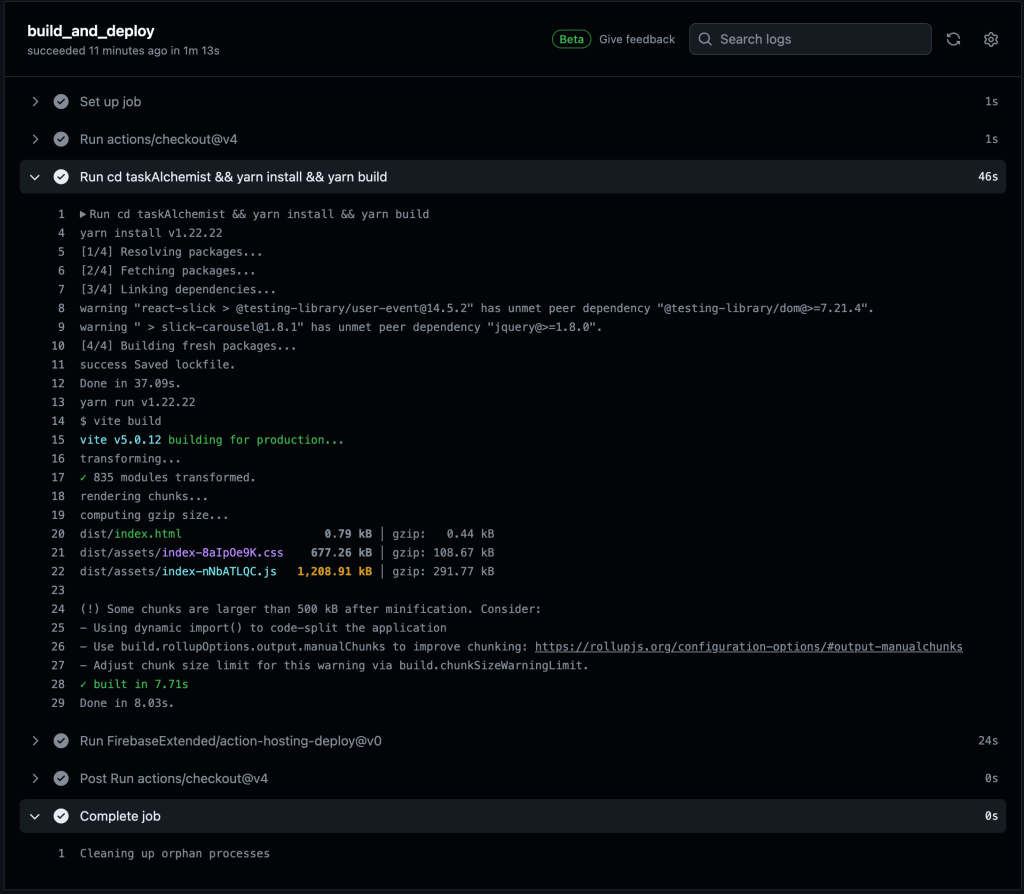Collapse the yarn install and build step
The height and width of the screenshot is (894, 1024).
click(35, 177)
